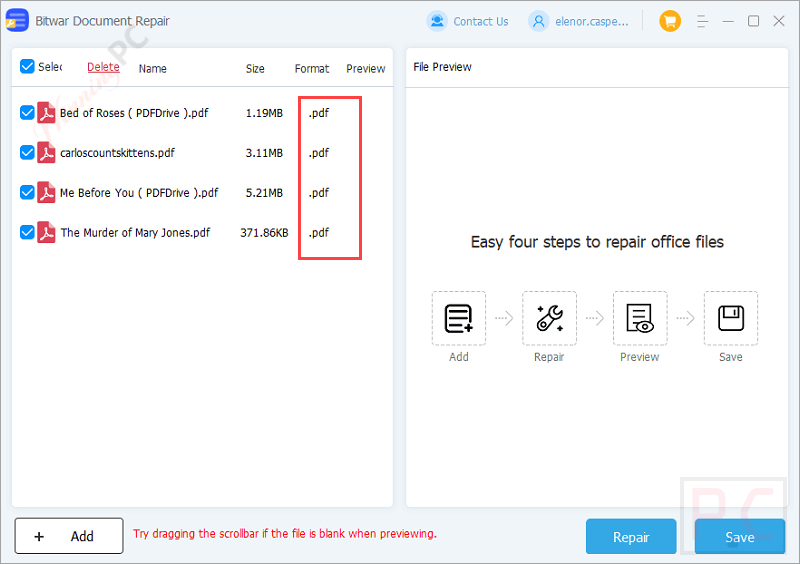
Task: Click the 1.19MB size value
Action: (x=264, y=113)
